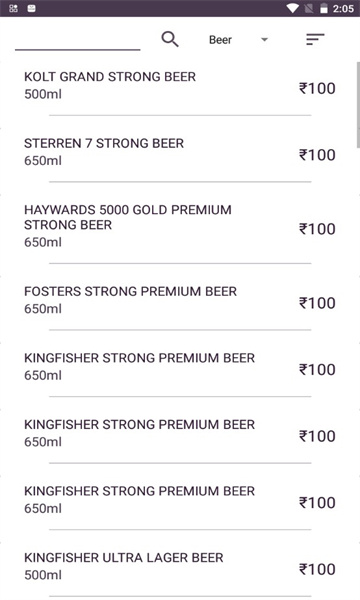Open the sort/filter lines icon
The width and height of the screenshot is (360, 600).
tap(315, 39)
